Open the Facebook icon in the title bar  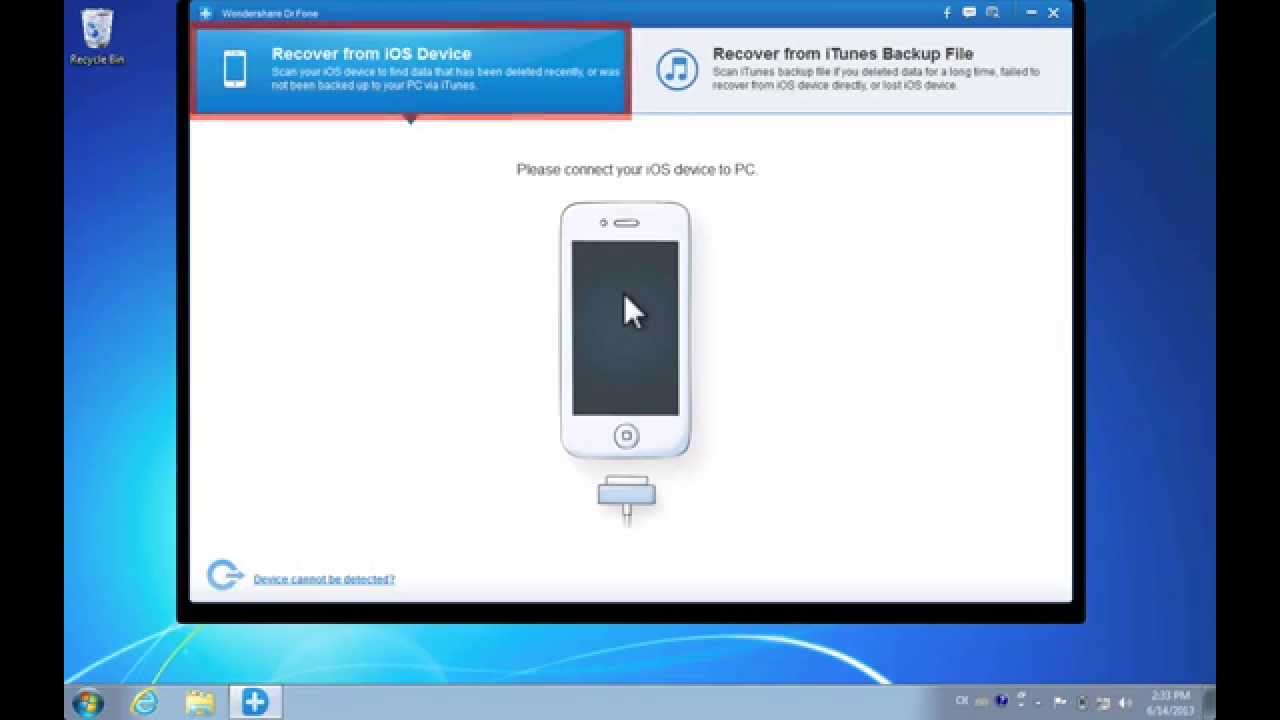(x=947, y=13)
